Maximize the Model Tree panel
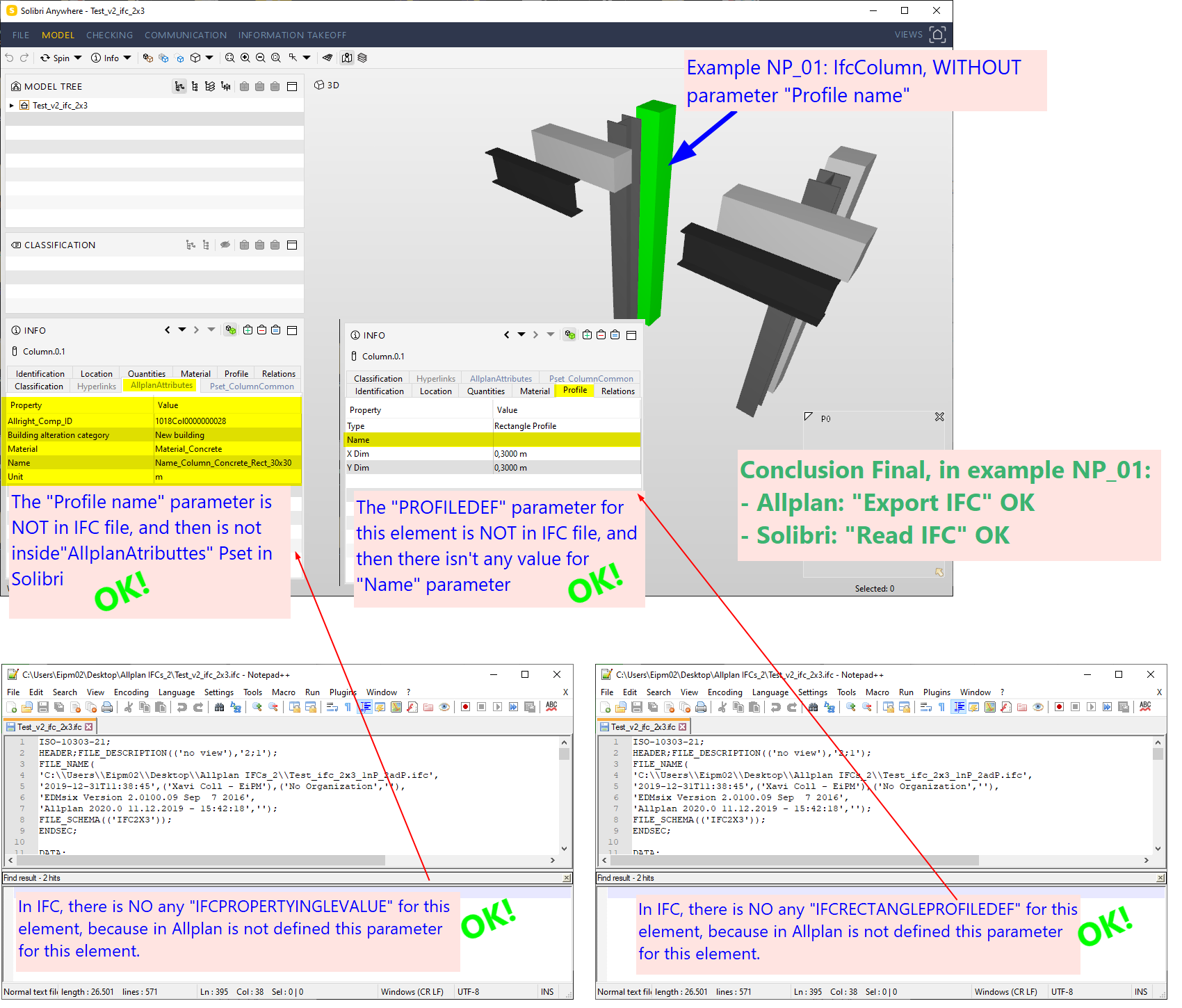This screenshot has width=1182, height=1008. [x=292, y=86]
